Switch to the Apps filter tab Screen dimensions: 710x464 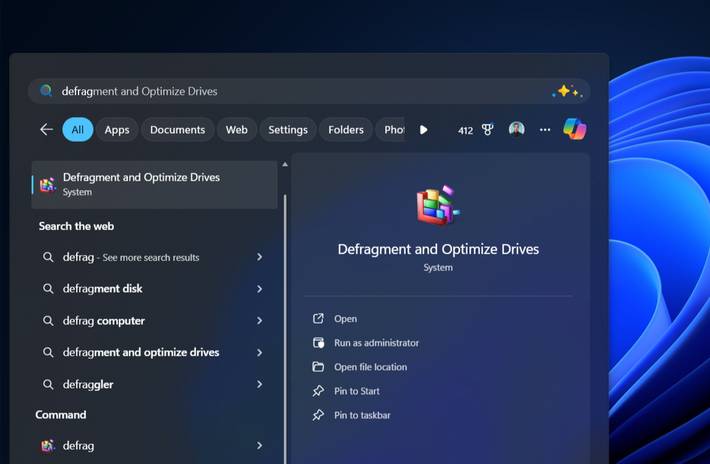[117, 130]
